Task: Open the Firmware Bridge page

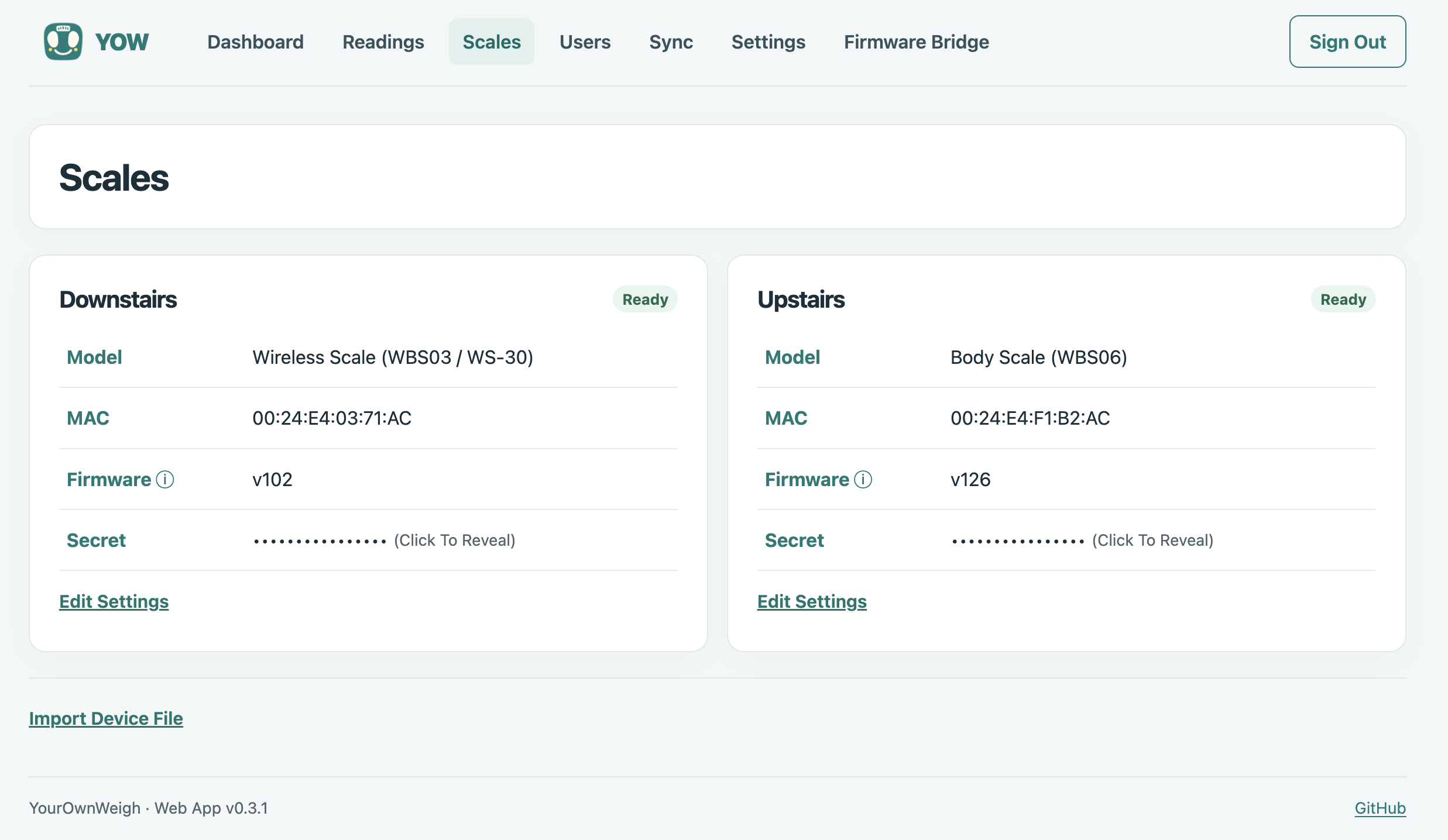Action: 917,42
